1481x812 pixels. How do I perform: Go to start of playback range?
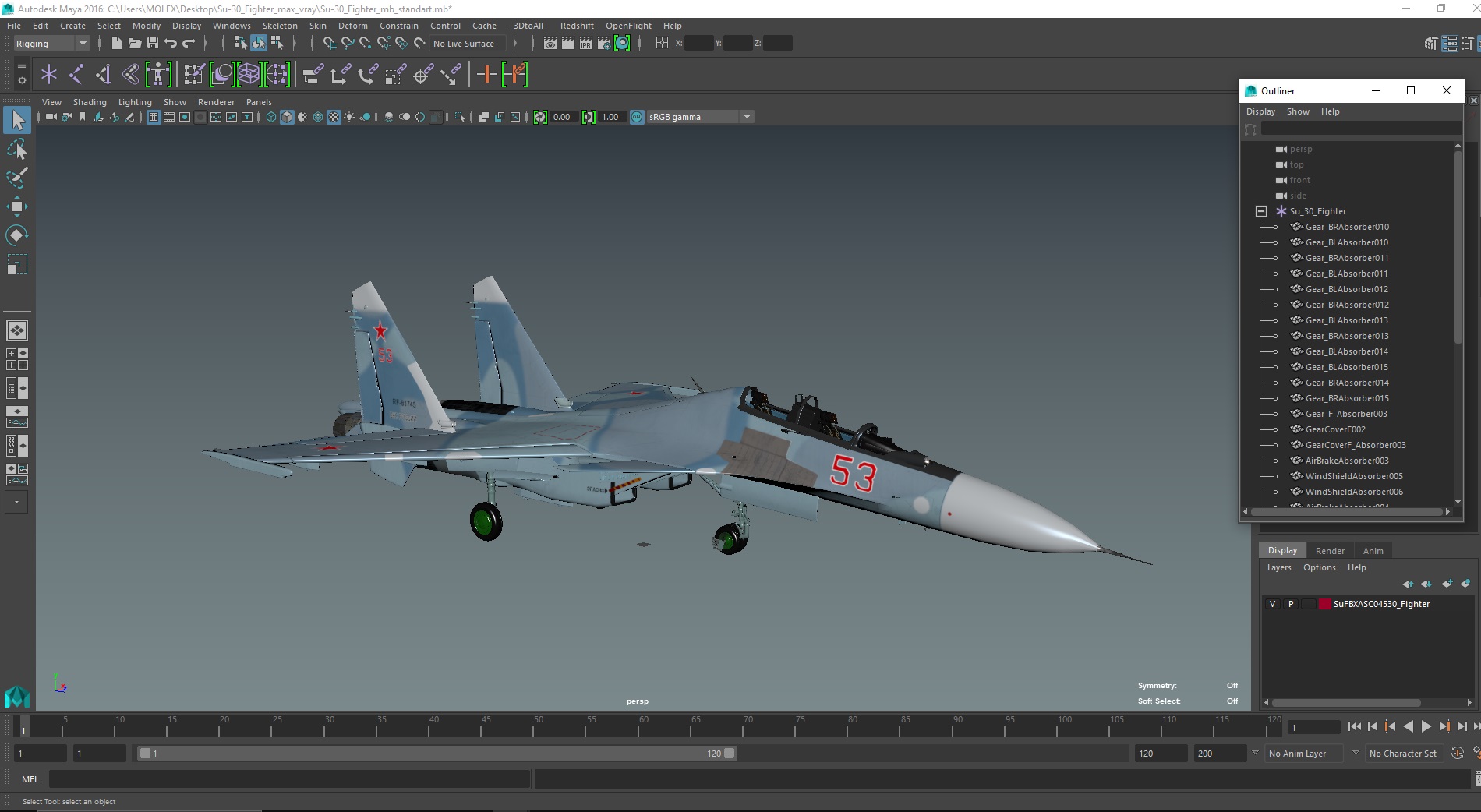click(1355, 726)
